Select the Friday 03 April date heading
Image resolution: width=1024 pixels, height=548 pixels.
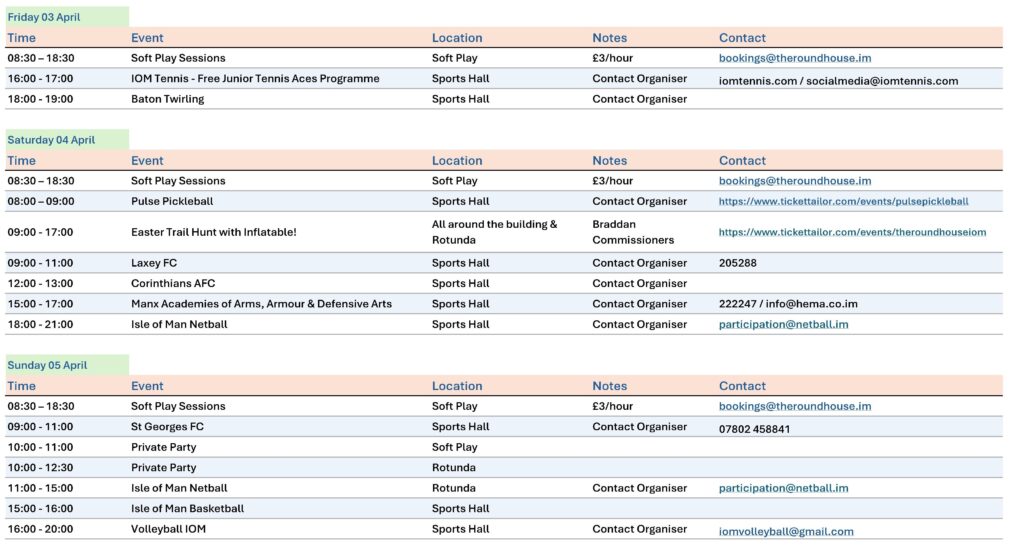pos(44,17)
